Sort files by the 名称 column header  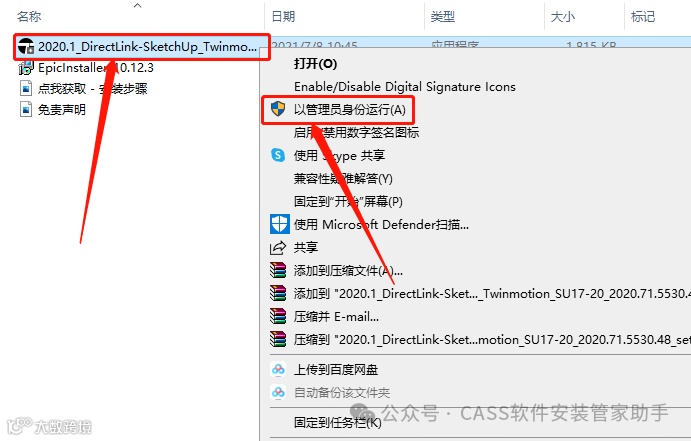(x=29, y=17)
